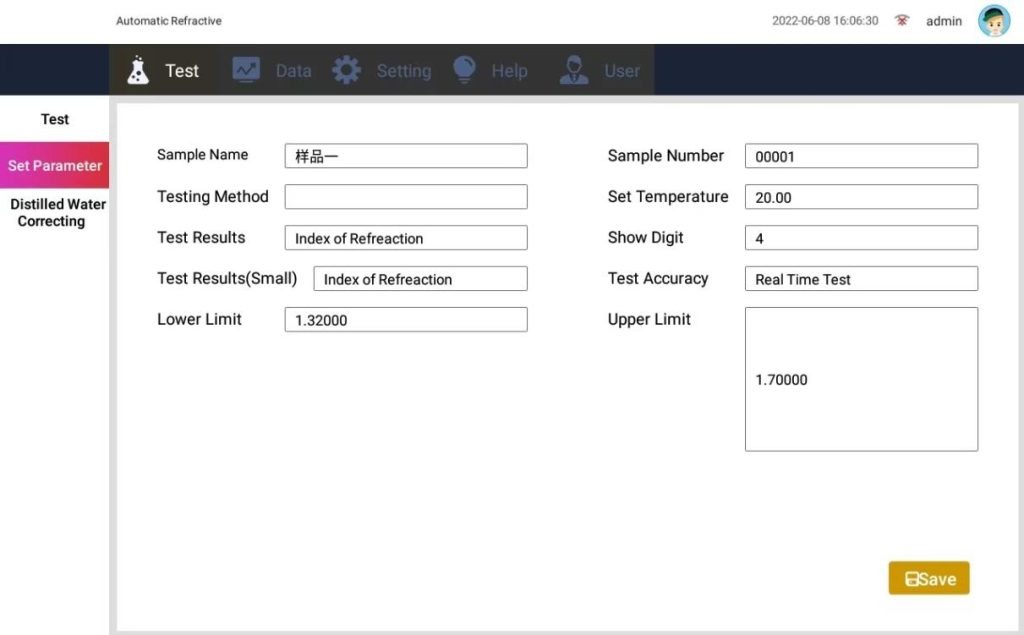Click the empty Testing Method field

click(x=406, y=197)
